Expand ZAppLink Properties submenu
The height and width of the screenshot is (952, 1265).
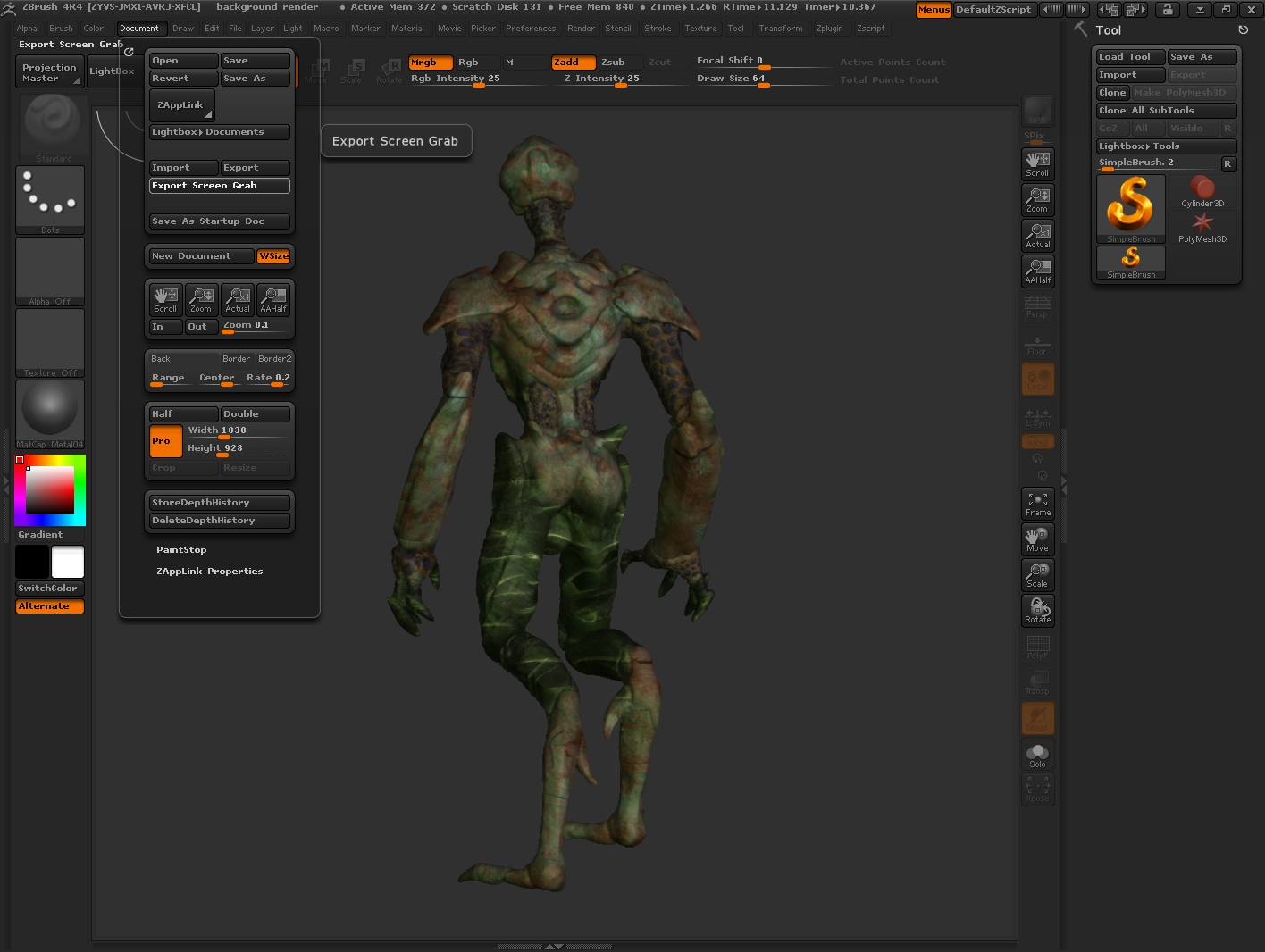(x=210, y=572)
